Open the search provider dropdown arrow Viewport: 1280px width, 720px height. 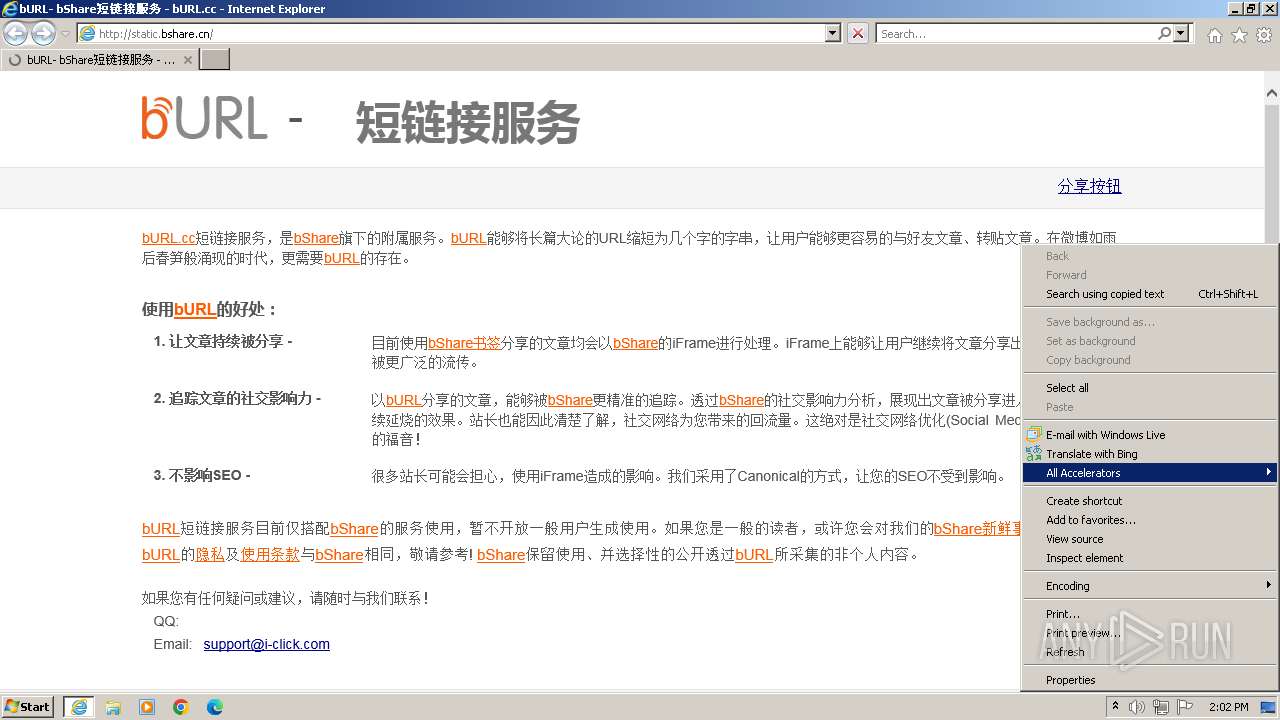[1182, 33]
